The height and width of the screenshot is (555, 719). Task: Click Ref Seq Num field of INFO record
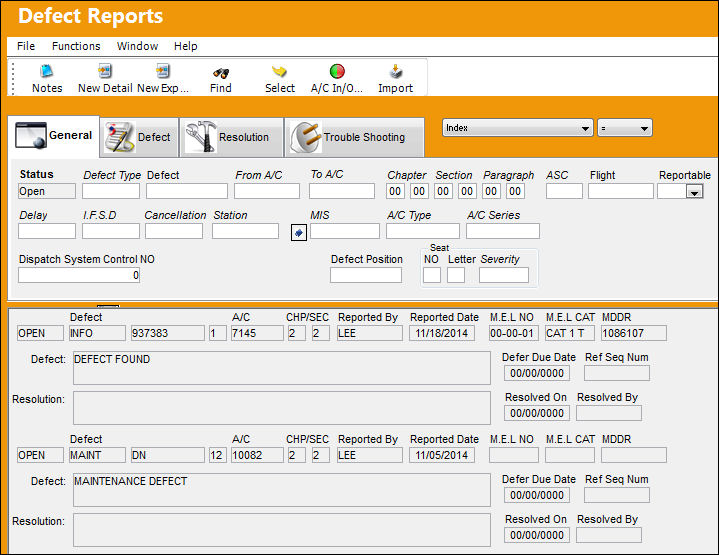tap(617, 373)
